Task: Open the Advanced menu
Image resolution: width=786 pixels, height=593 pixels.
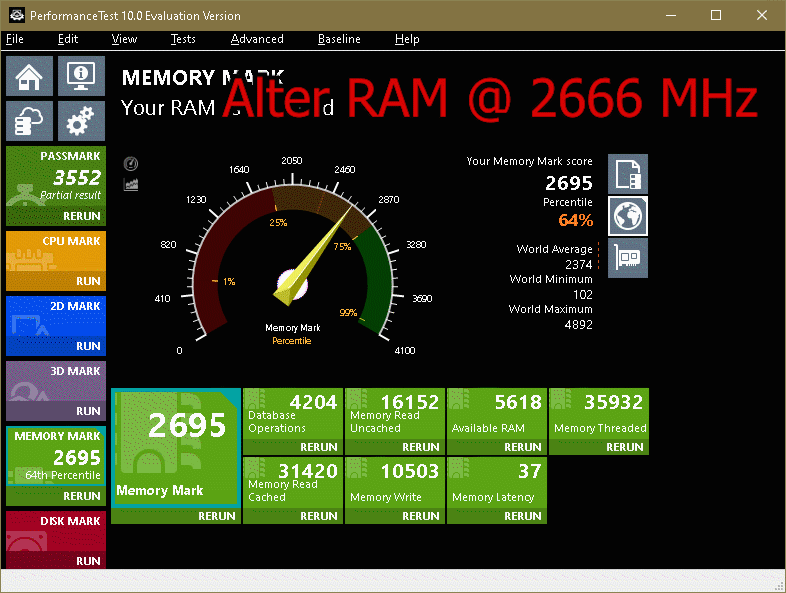Action: [257, 39]
